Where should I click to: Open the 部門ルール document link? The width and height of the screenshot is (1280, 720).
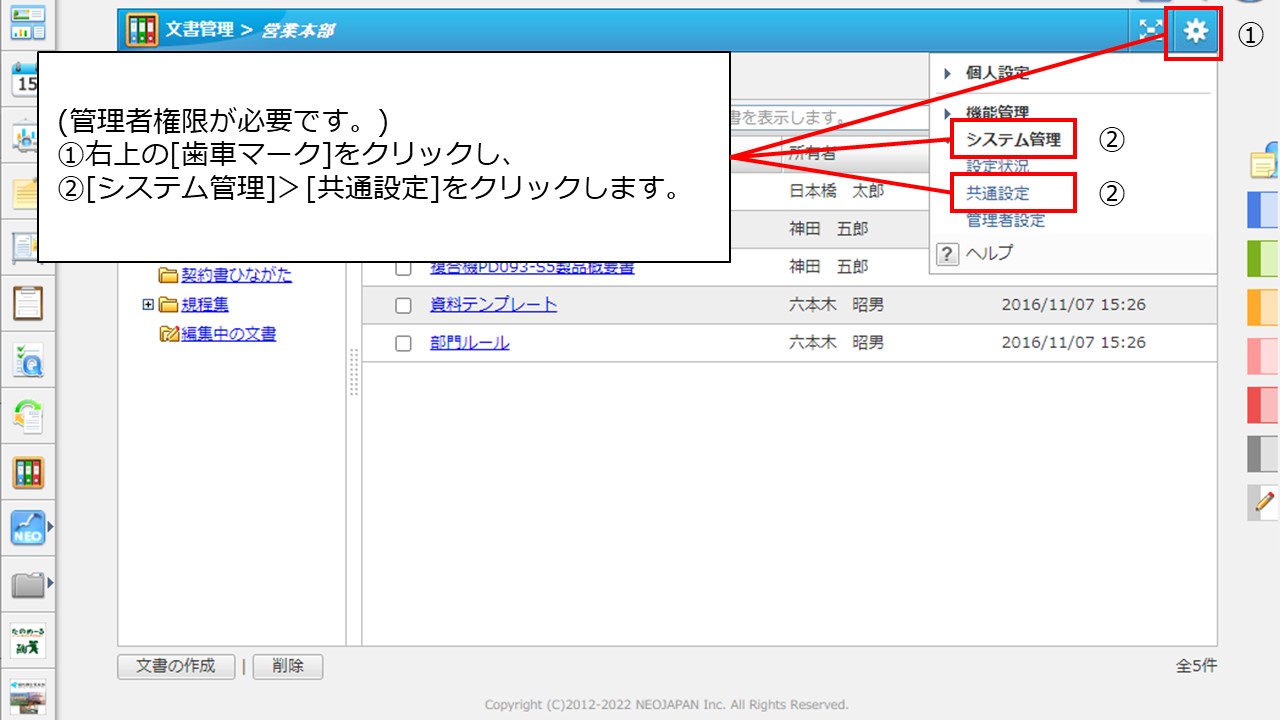469,343
